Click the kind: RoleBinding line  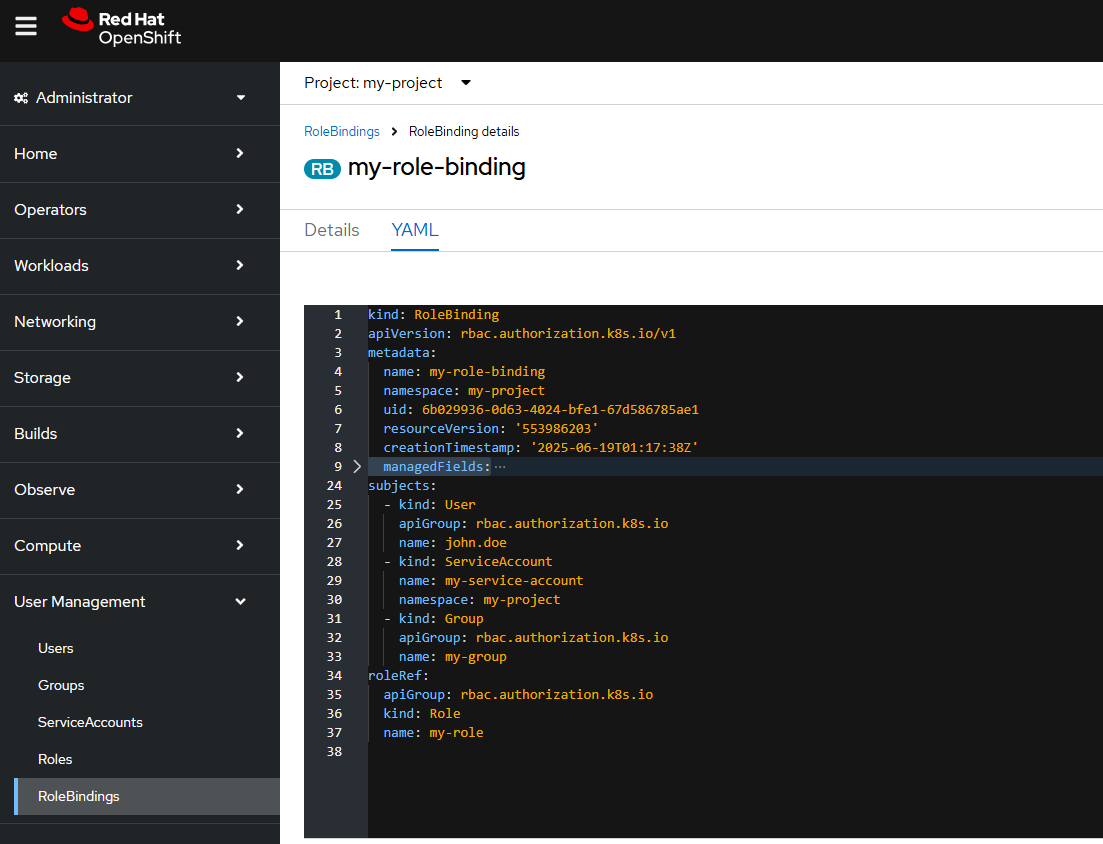(433, 314)
